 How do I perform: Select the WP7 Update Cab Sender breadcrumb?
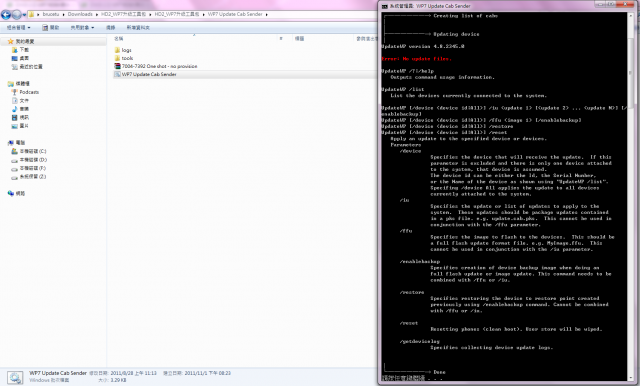click(x=235, y=14)
